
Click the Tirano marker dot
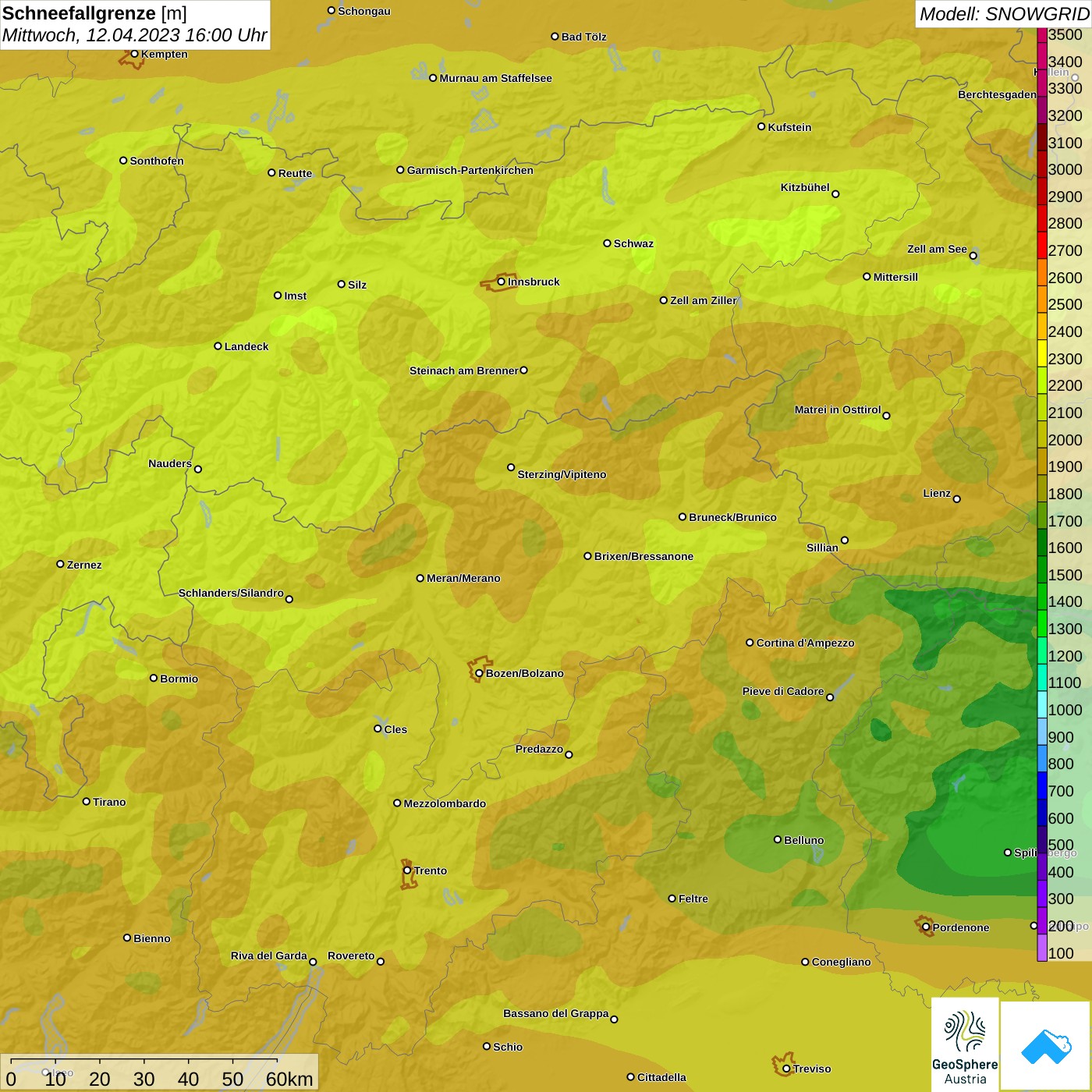coord(87,801)
